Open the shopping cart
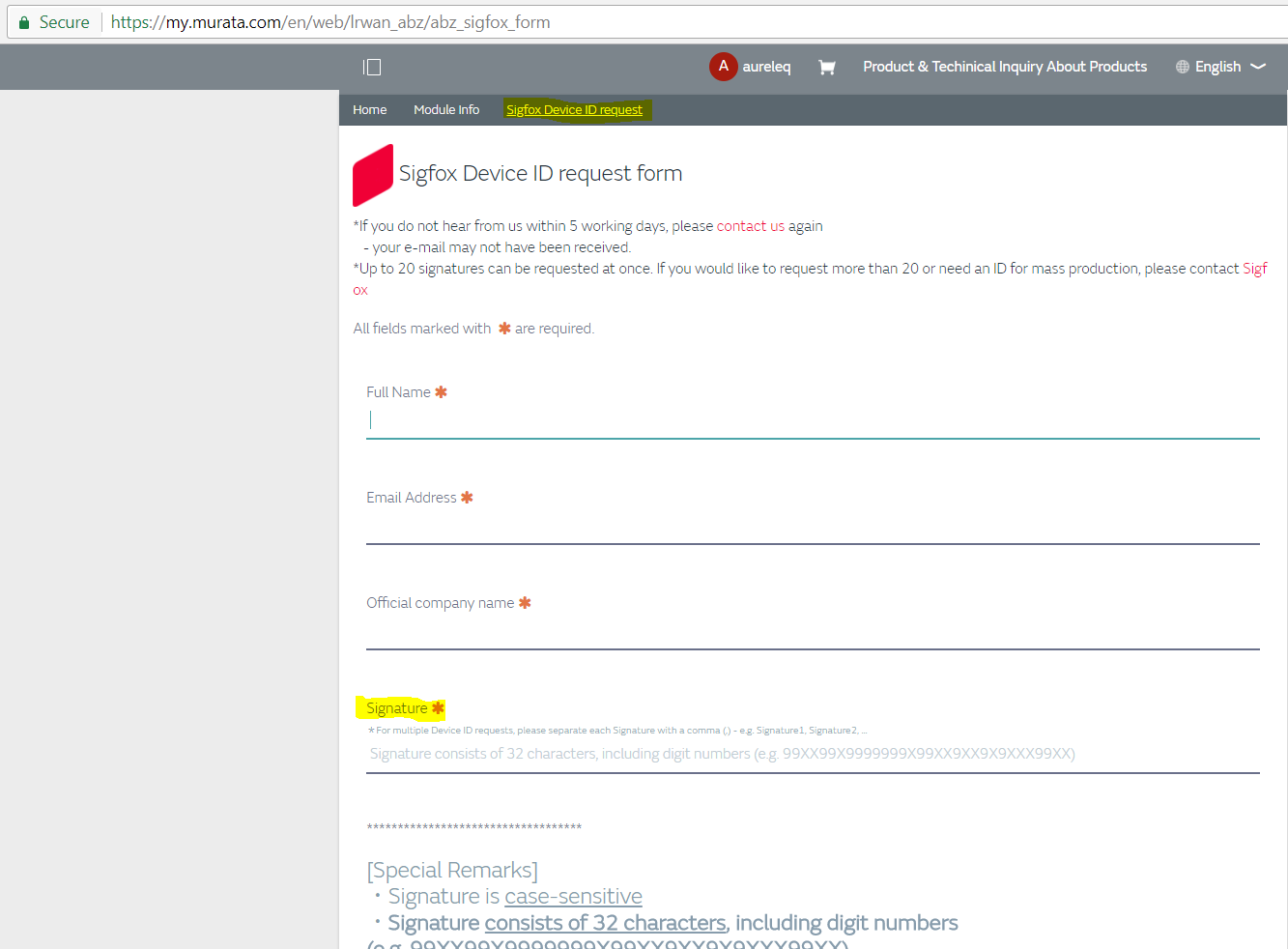Screen dimensions: 1288x949 (826, 67)
